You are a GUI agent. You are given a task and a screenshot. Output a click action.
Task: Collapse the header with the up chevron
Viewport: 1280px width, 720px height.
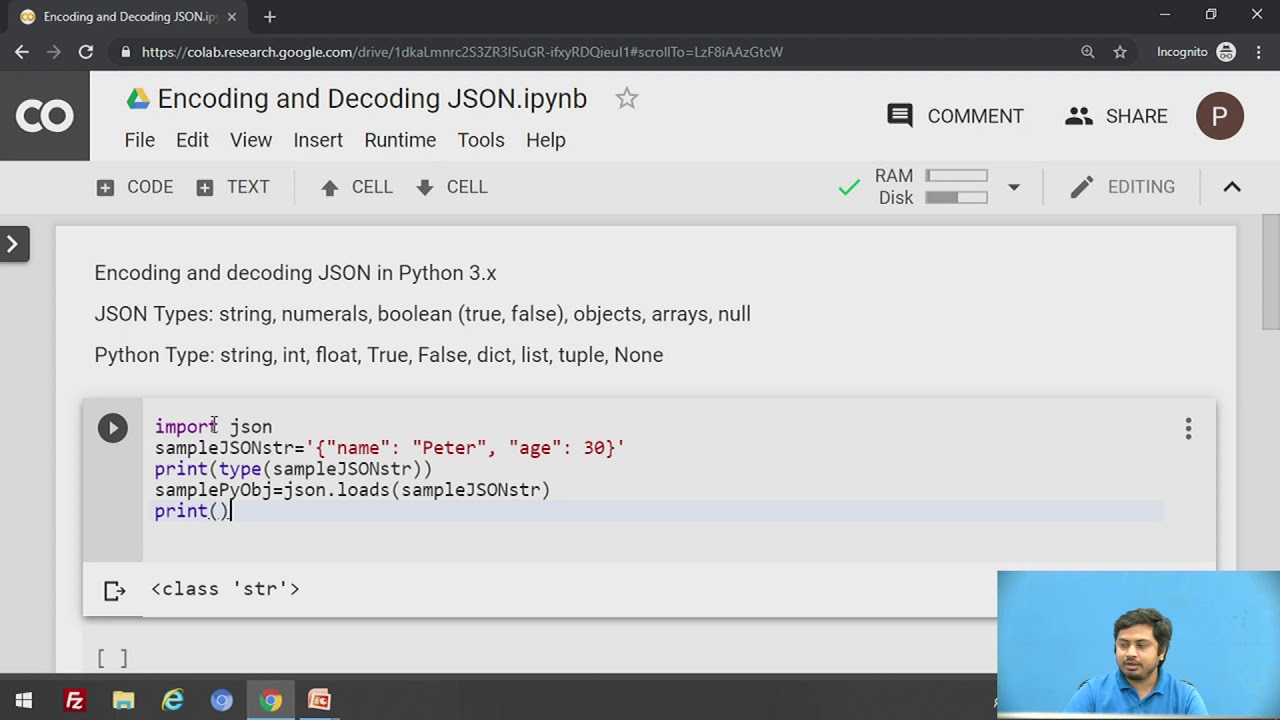[x=1232, y=187]
